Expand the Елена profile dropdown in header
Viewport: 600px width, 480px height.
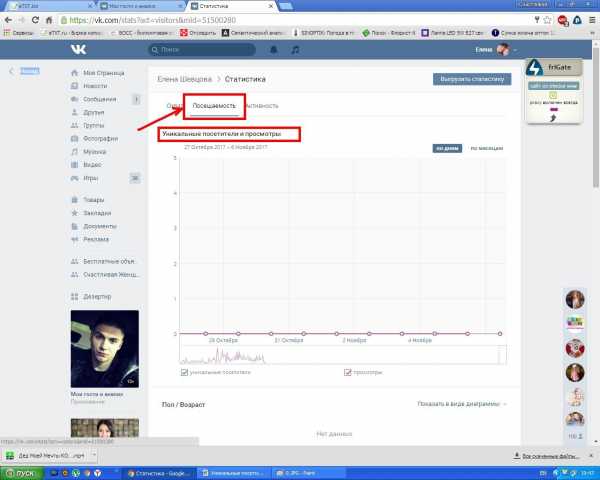[x=496, y=50]
